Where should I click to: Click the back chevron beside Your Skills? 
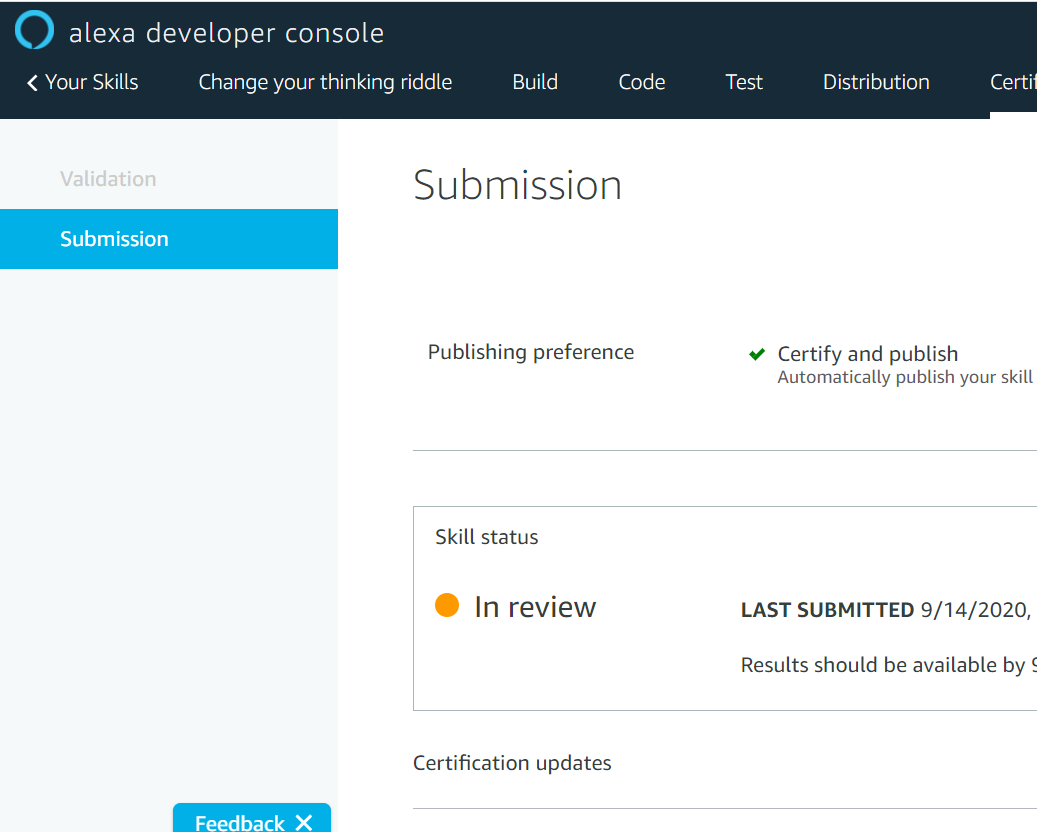coord(32,83)
